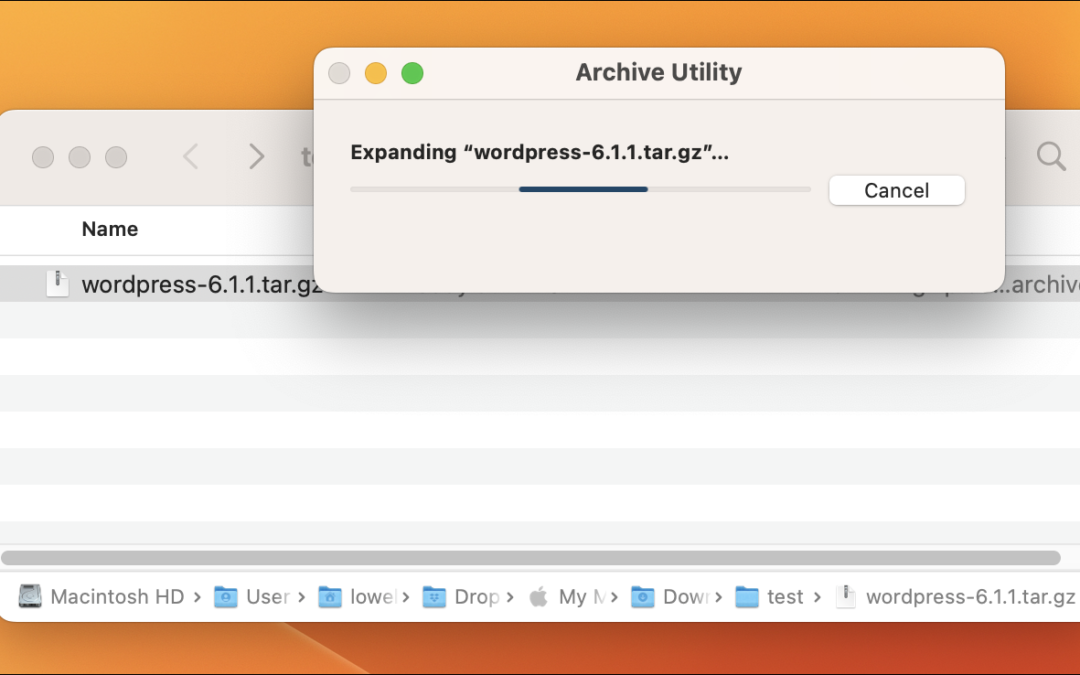1080x675 pixels.
Task: Cancel the archive expansion
Action: pyautogui.click(x=897, y=190)
